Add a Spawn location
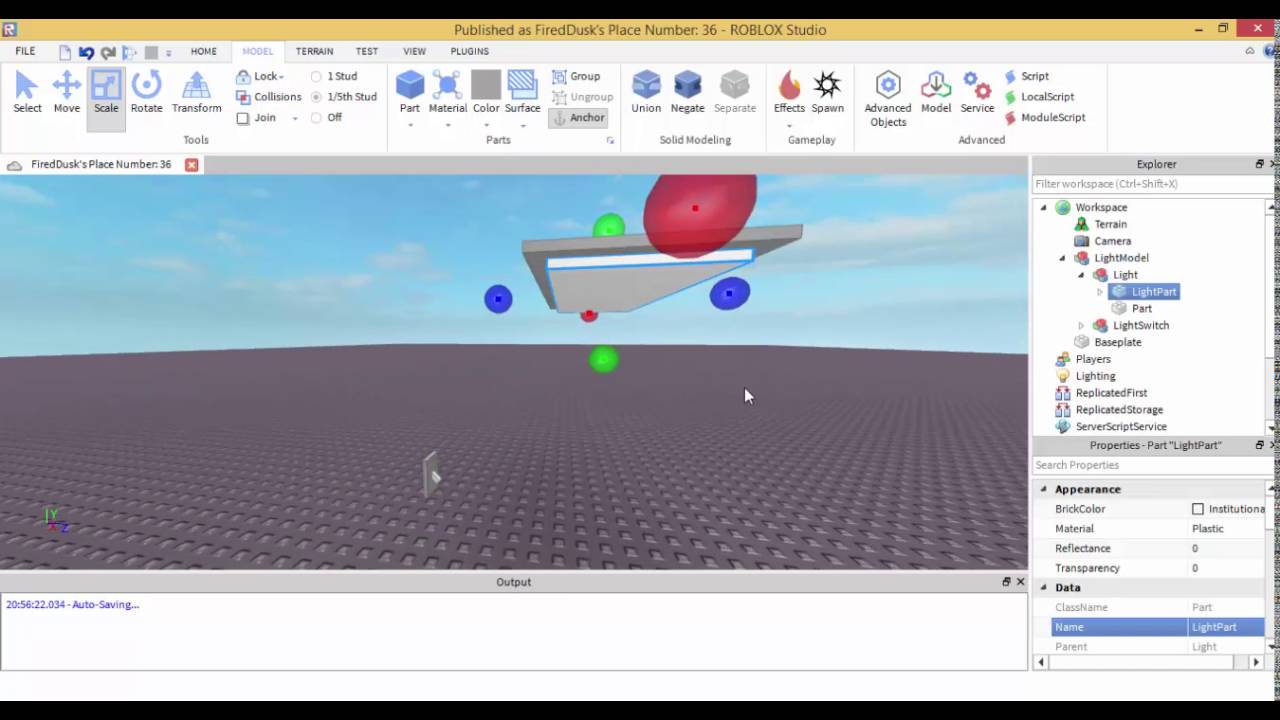1280x720 pixels. [x=827, y=92]
